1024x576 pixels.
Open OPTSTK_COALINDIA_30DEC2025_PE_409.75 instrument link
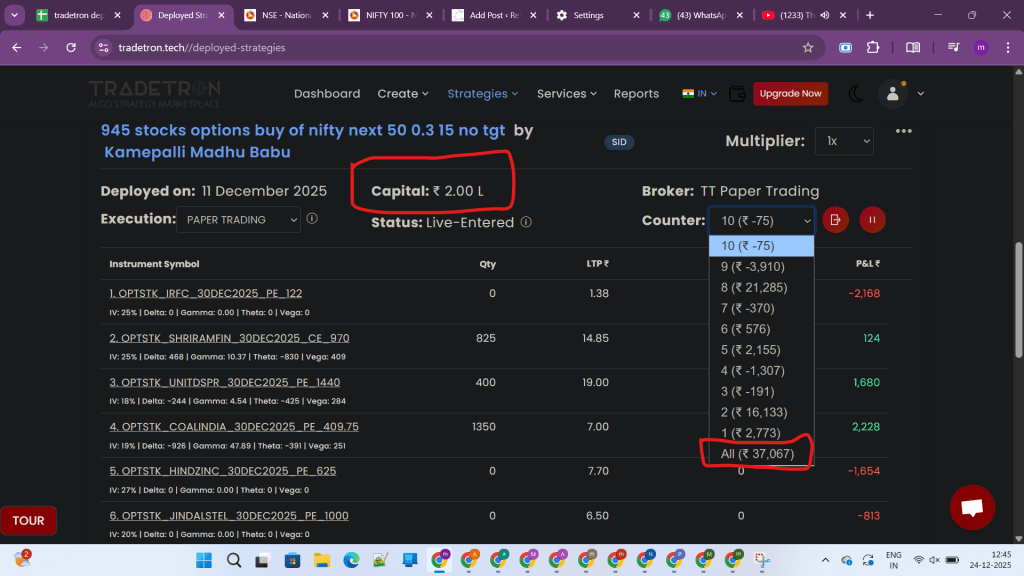[233, 426]
